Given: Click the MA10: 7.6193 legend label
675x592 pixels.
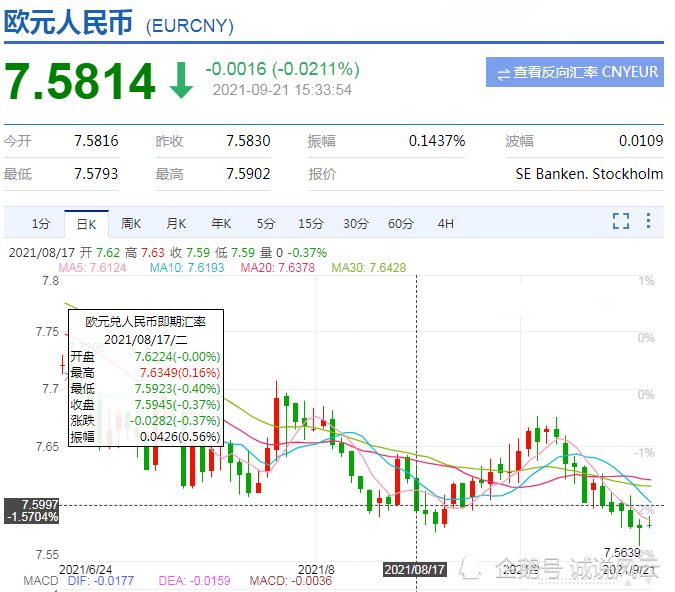Looking at the screenshot, I should point(187,268).
